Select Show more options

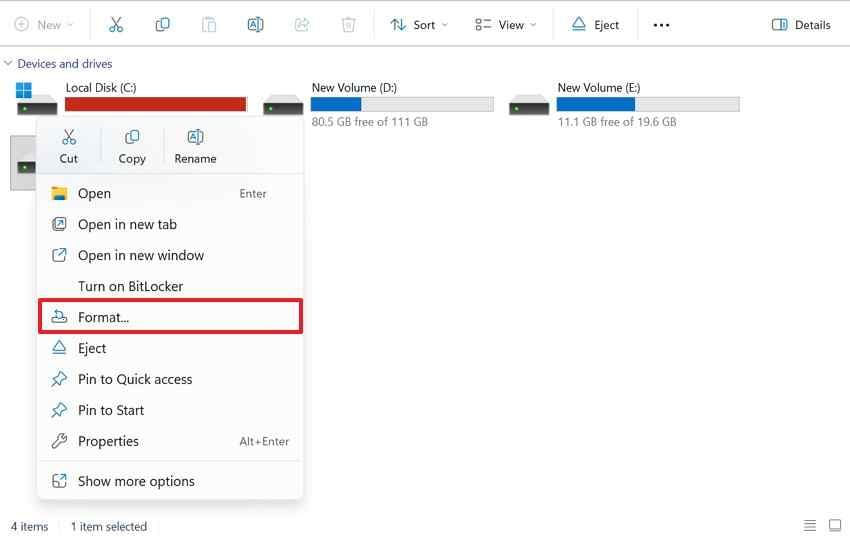pos(170,481)
